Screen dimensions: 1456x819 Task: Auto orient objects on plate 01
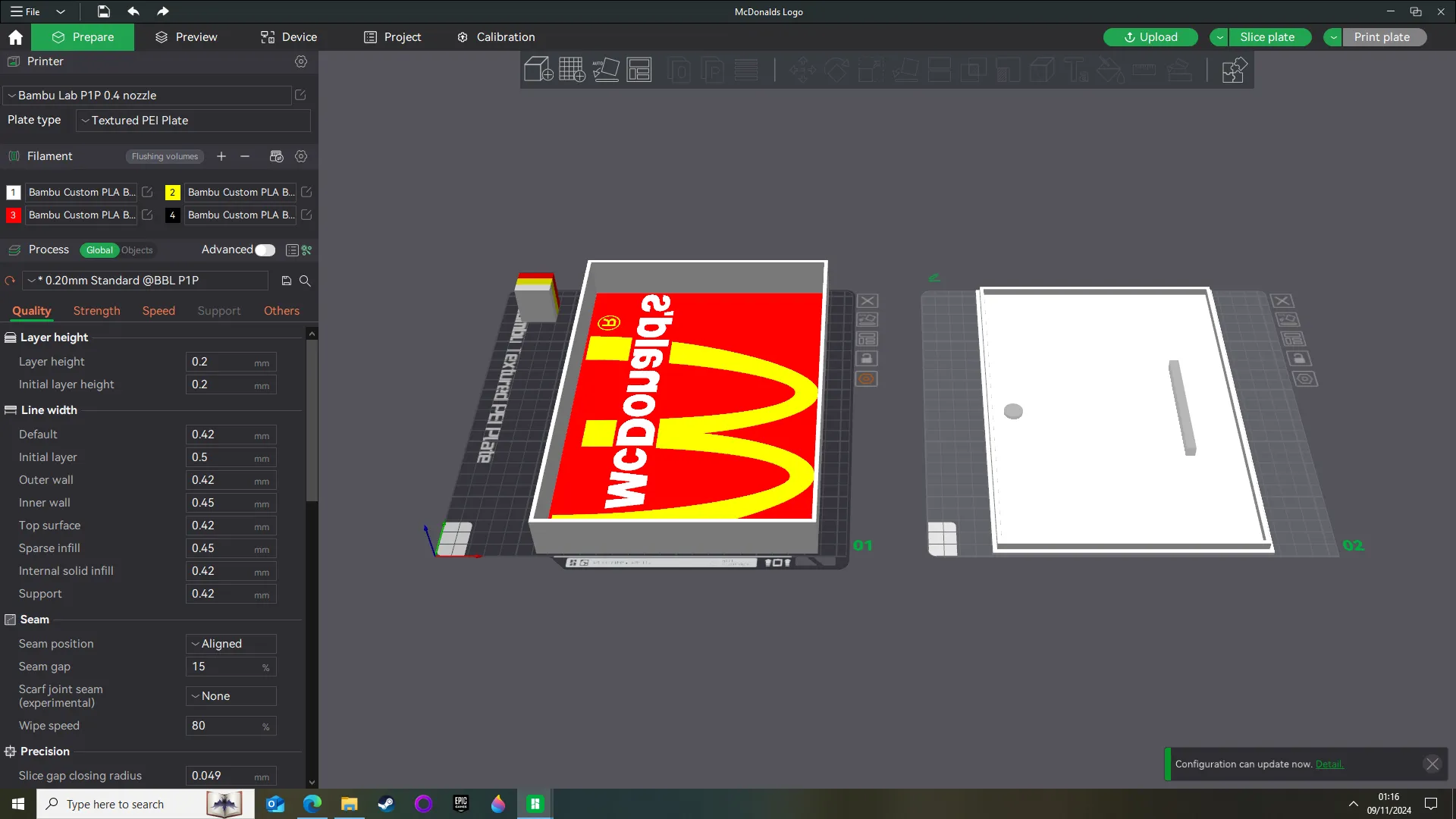coord(868,320)
